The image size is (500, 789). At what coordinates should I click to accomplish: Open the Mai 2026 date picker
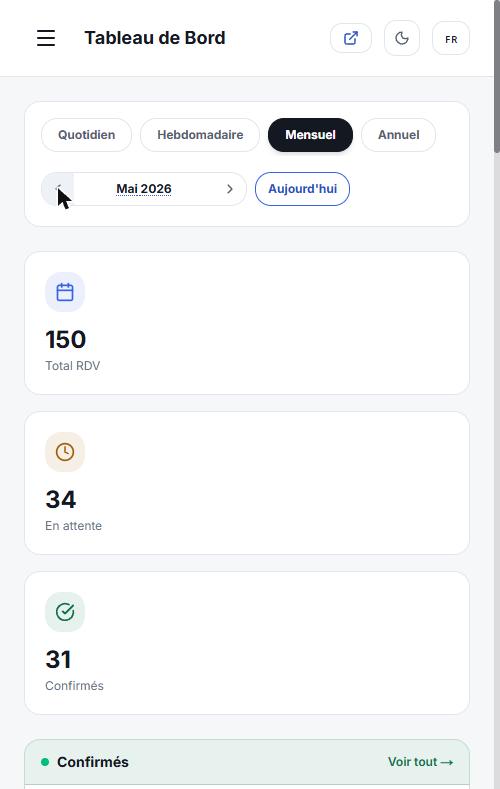(x=144, y=189)
